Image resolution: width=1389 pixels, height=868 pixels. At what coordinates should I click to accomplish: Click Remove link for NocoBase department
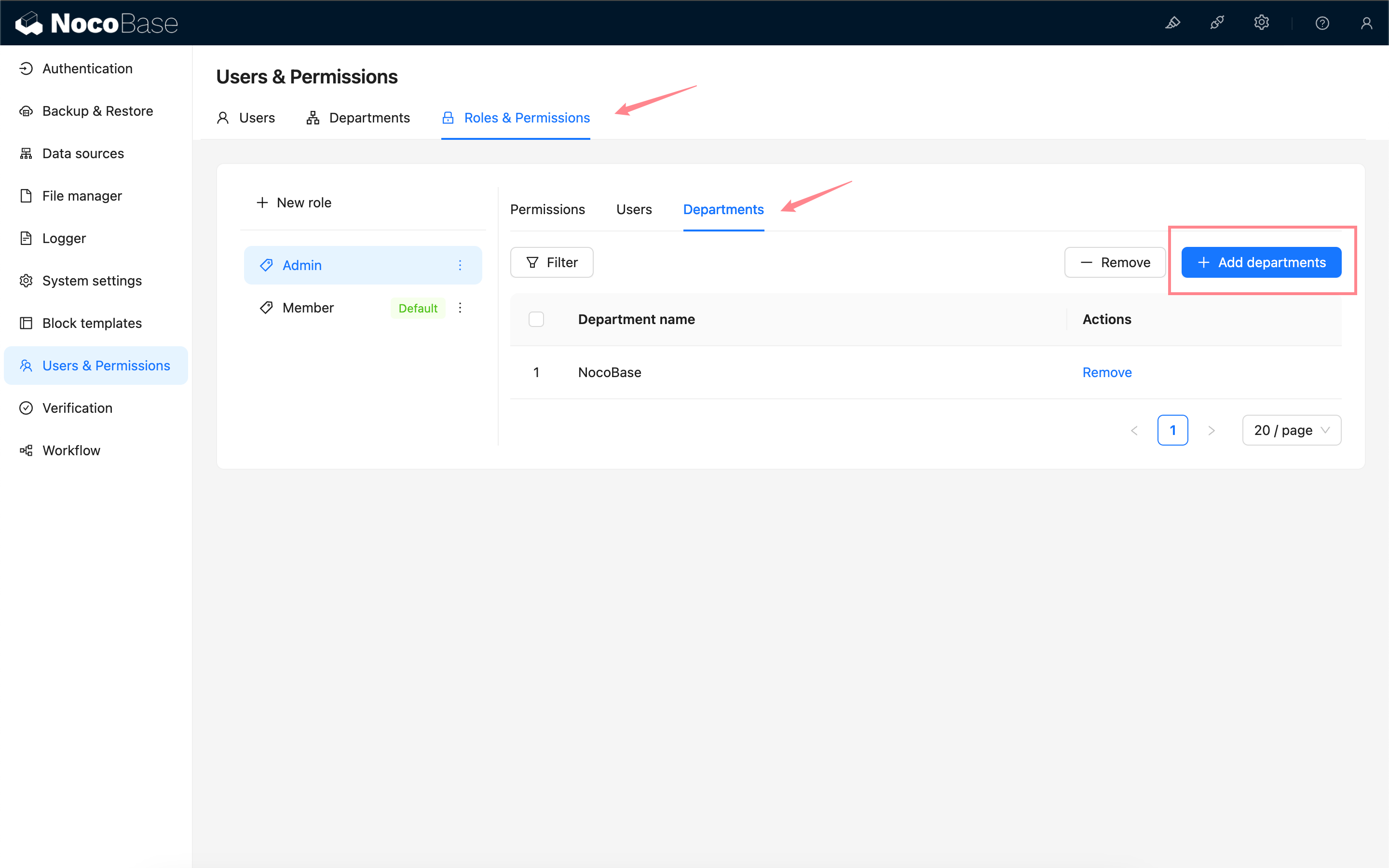[x=1106, y=373]
